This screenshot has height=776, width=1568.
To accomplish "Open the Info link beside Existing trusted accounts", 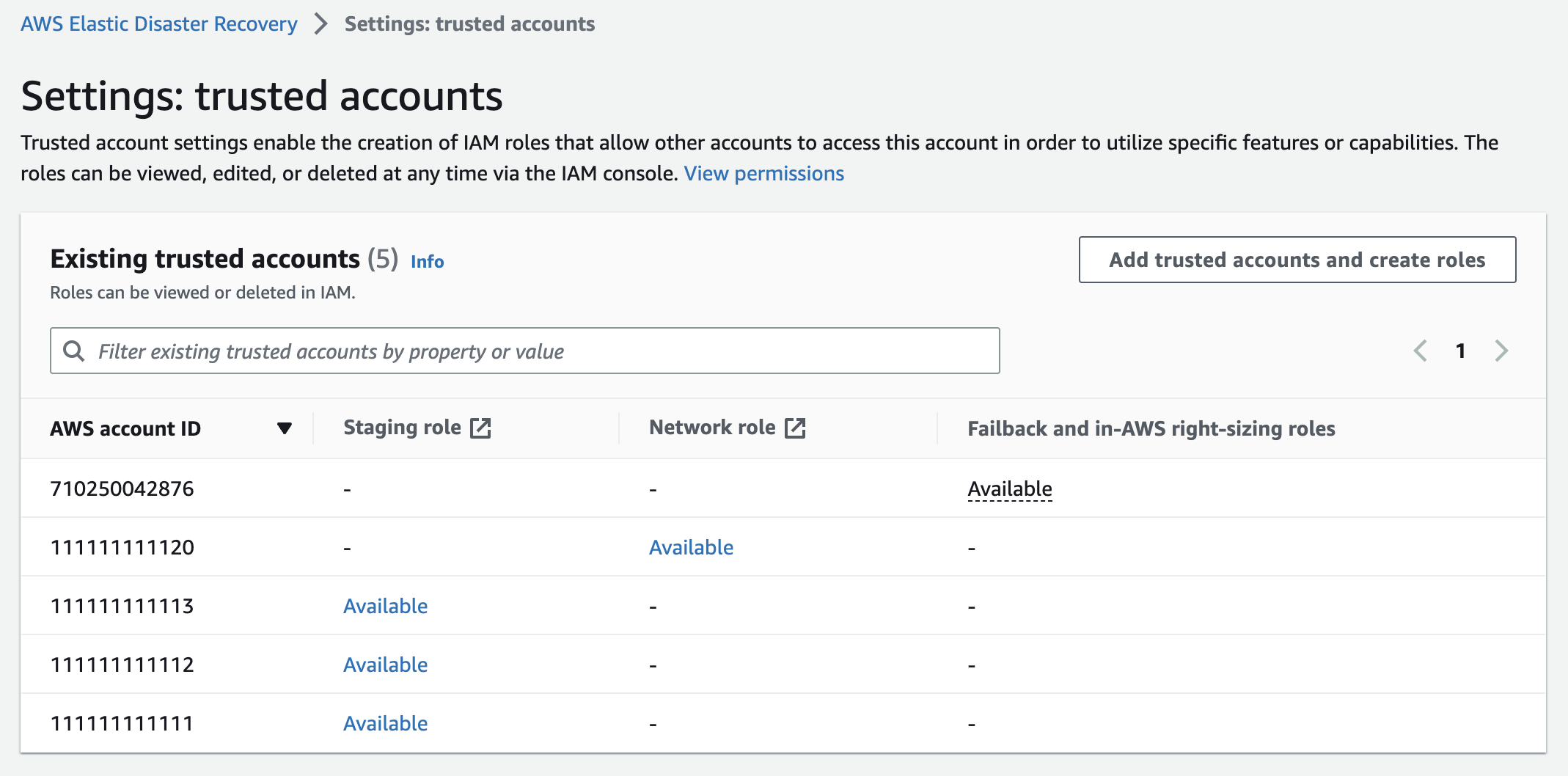I will point(427,261).
